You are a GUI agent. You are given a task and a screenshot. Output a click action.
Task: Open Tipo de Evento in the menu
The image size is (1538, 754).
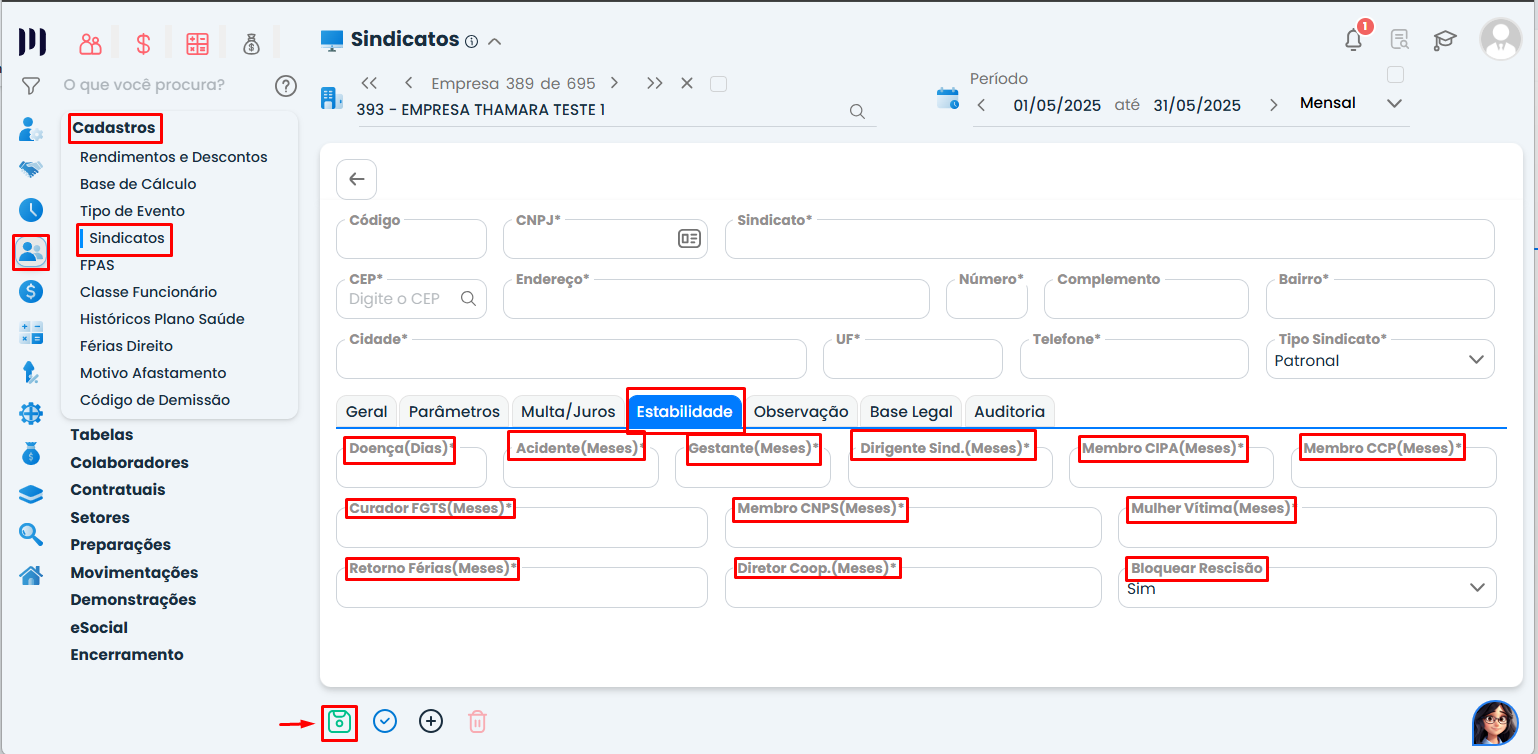click(x=132, y=211)
